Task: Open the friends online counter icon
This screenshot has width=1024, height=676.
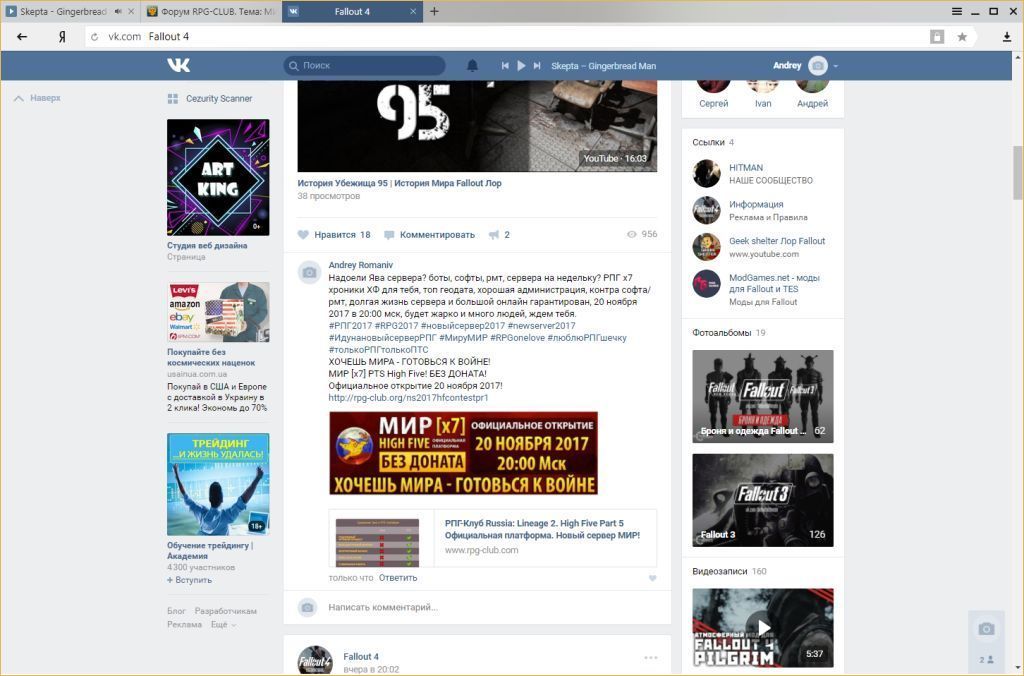Action: click(x=986, y=660)
